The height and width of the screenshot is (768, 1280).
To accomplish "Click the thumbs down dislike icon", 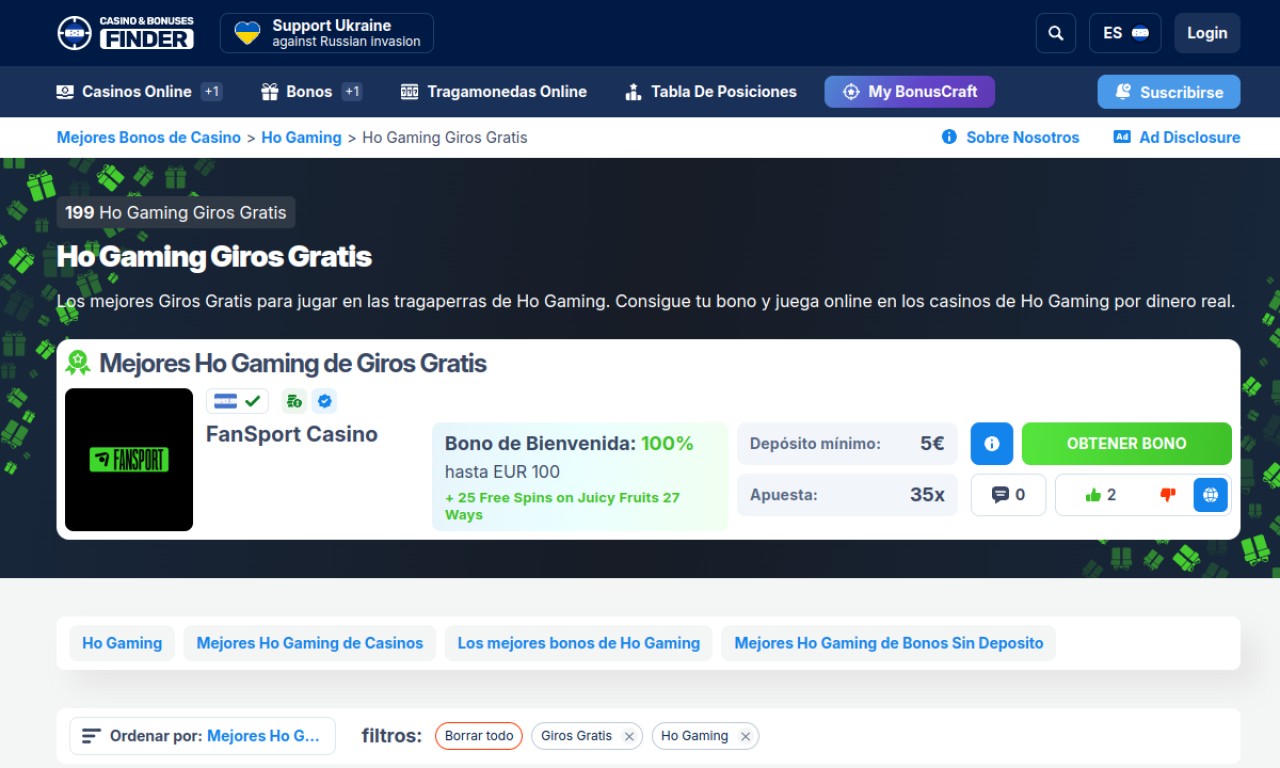I will tap(1167, 495).
